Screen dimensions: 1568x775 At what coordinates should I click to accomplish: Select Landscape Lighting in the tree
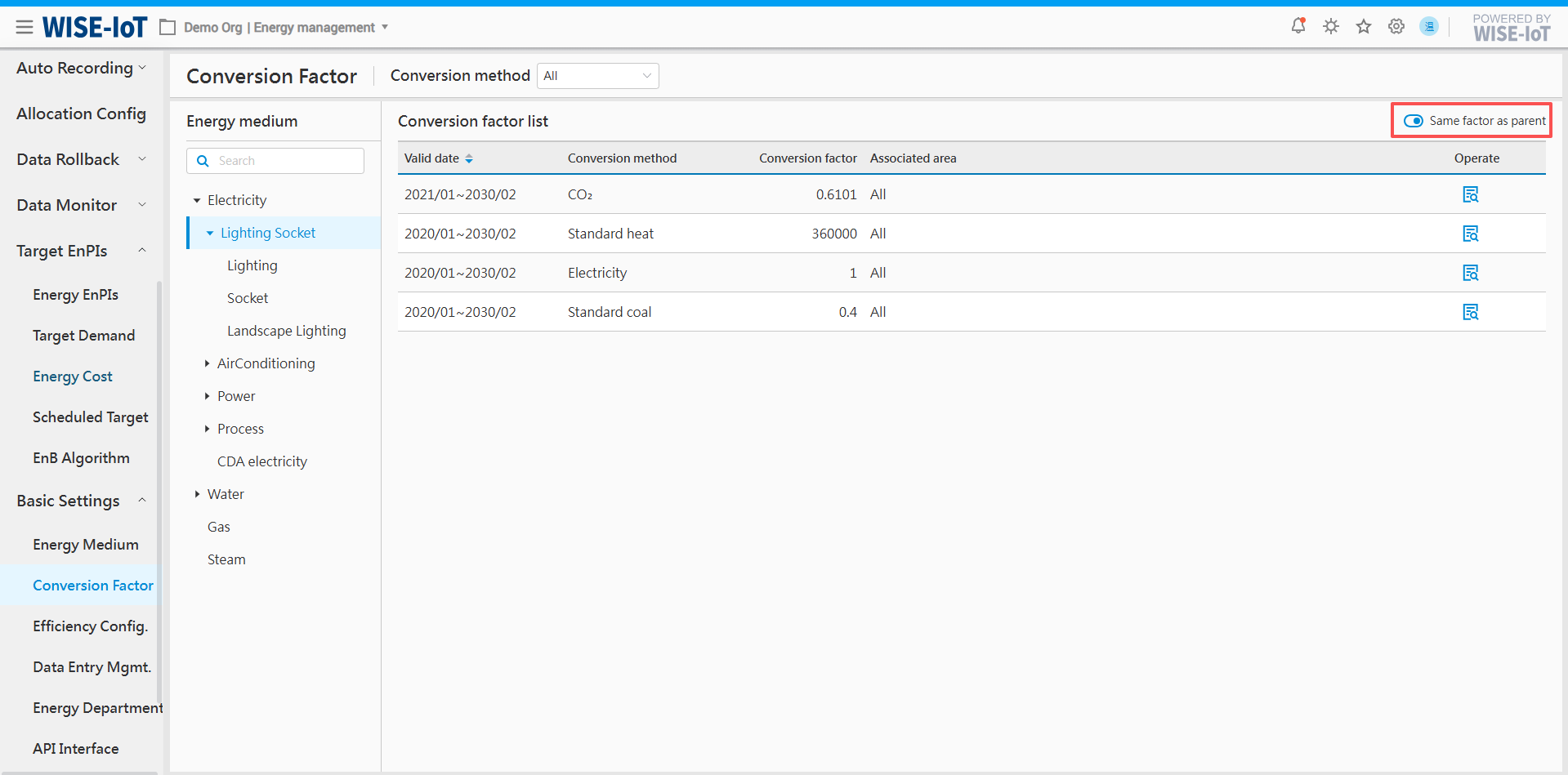pyautogui.click(x=286, y=331)
